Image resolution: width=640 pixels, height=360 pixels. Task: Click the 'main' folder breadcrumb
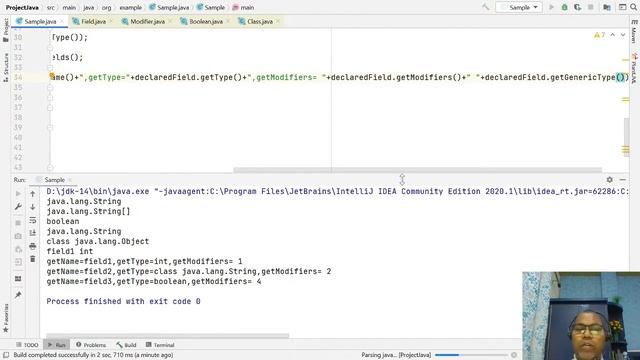click(x=69, y=7)
